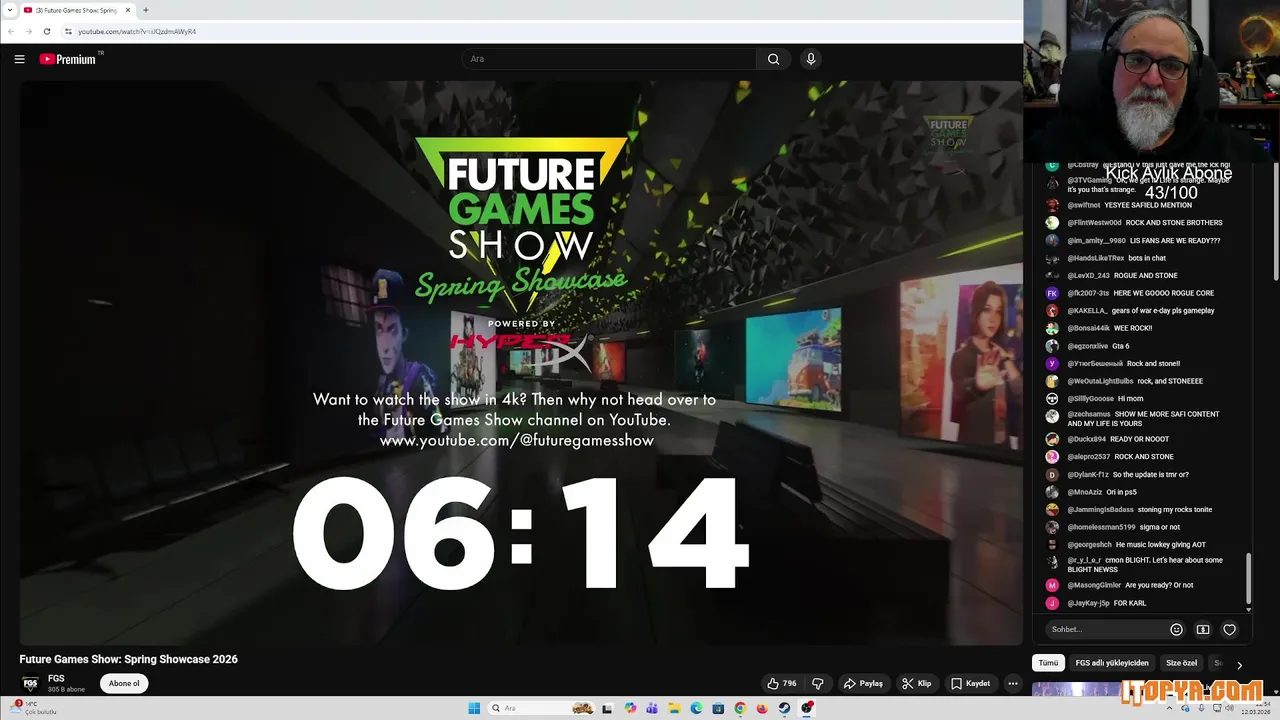This screenshot has height=720, width=1280.
Task: Click @egzonxlive message Gta 6
Action: 1087,346
